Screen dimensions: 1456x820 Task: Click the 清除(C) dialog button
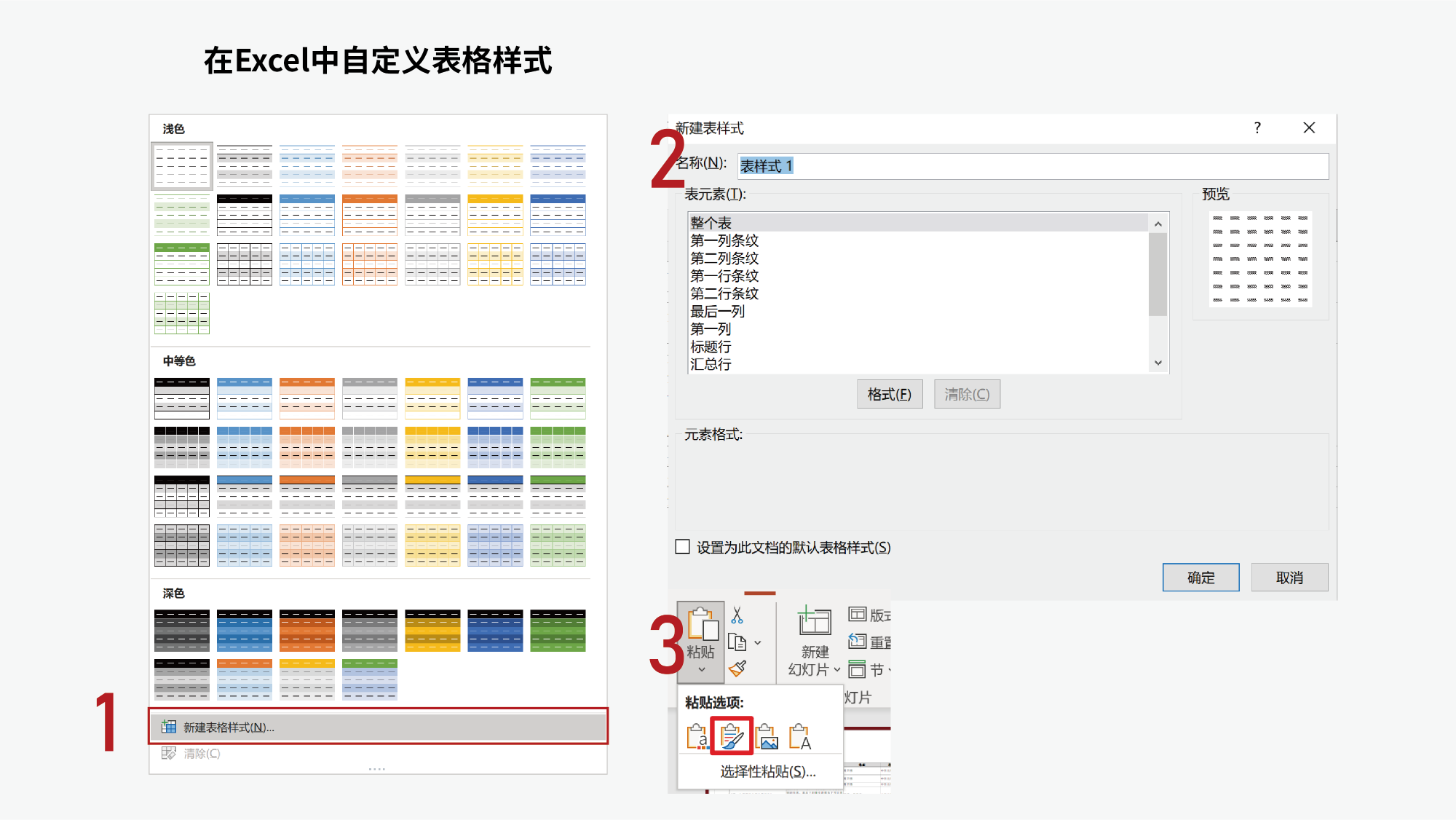point(967,394)
